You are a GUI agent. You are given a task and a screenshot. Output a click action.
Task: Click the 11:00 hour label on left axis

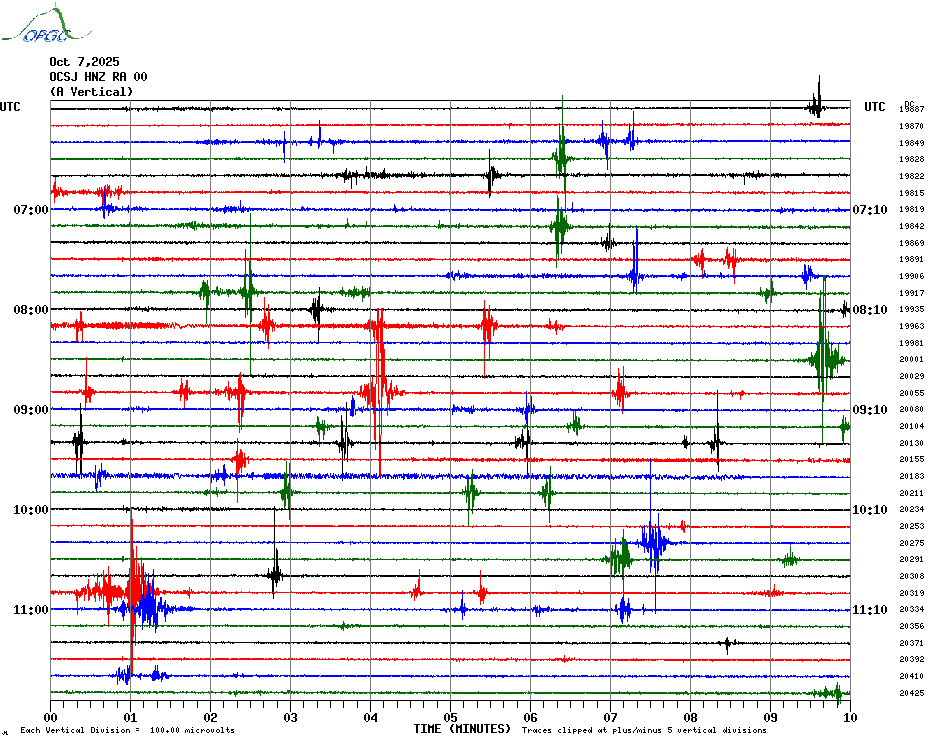(x=31, y=610)
